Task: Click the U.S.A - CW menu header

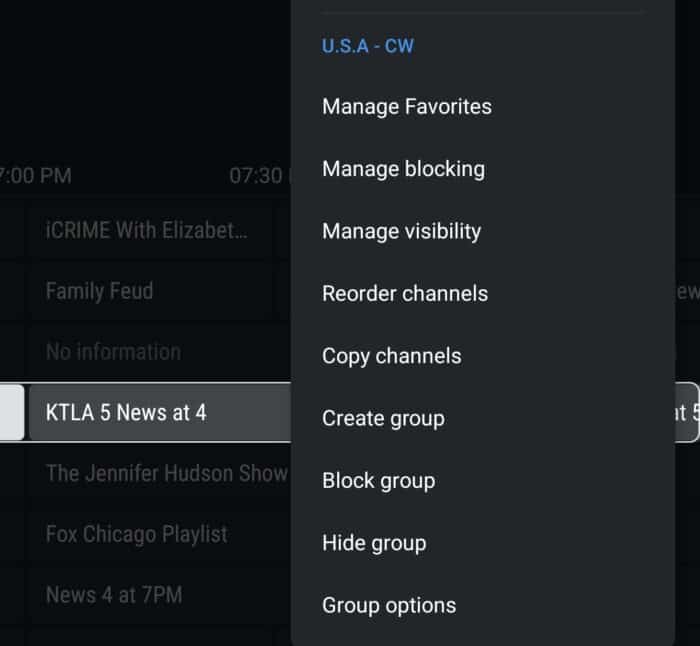Action: [367, 46]
